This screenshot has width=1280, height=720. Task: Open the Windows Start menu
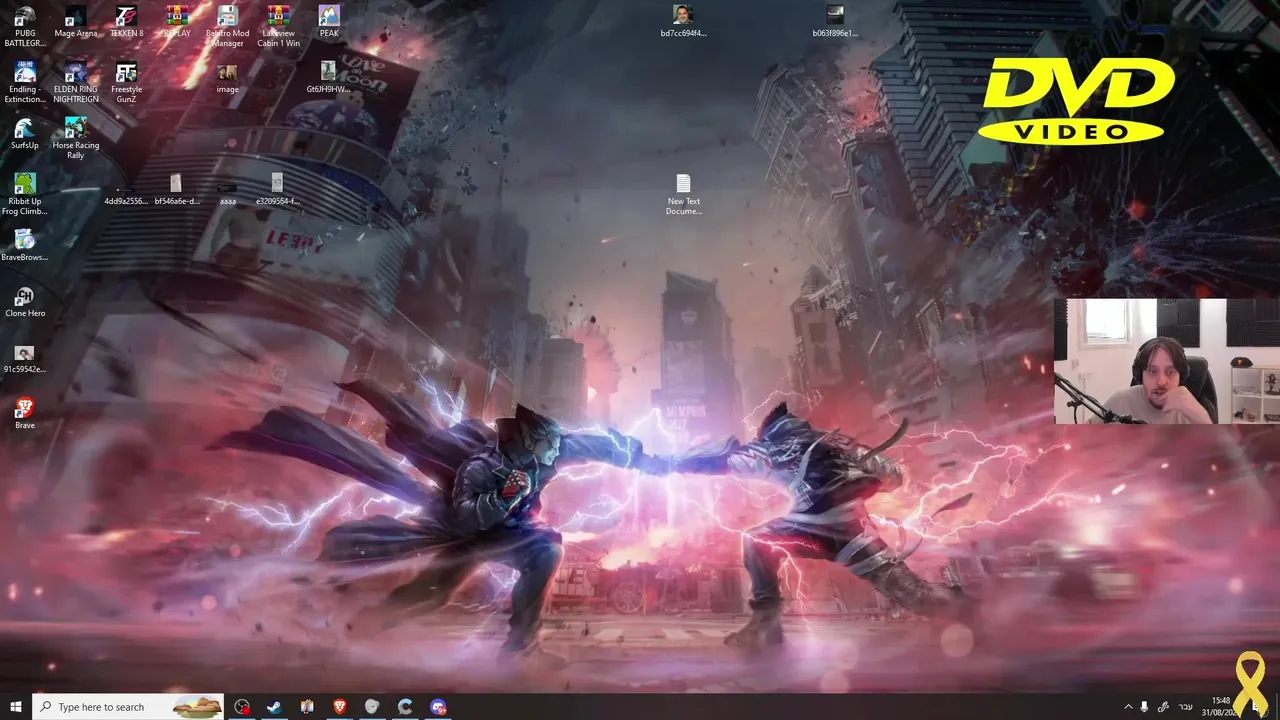16,707
